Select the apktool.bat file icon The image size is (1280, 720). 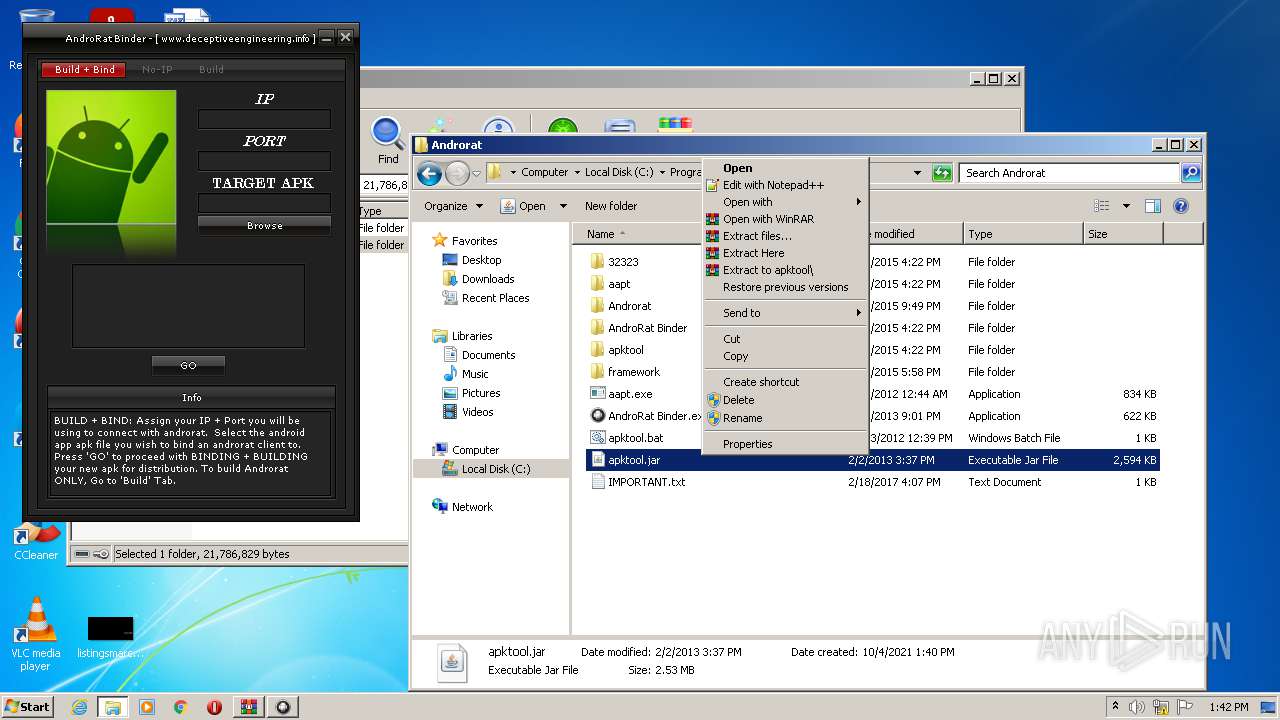[x=598, y=438]
